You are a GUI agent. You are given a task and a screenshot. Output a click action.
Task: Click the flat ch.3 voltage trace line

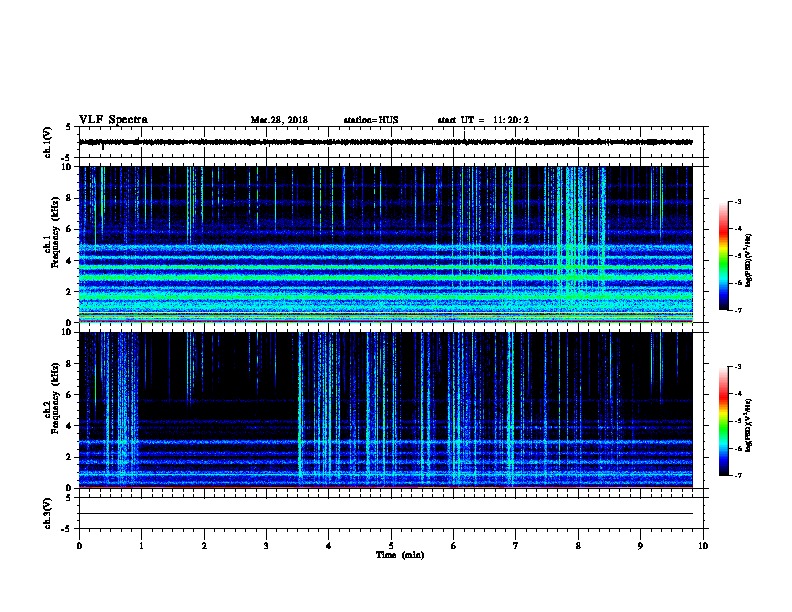385,514
